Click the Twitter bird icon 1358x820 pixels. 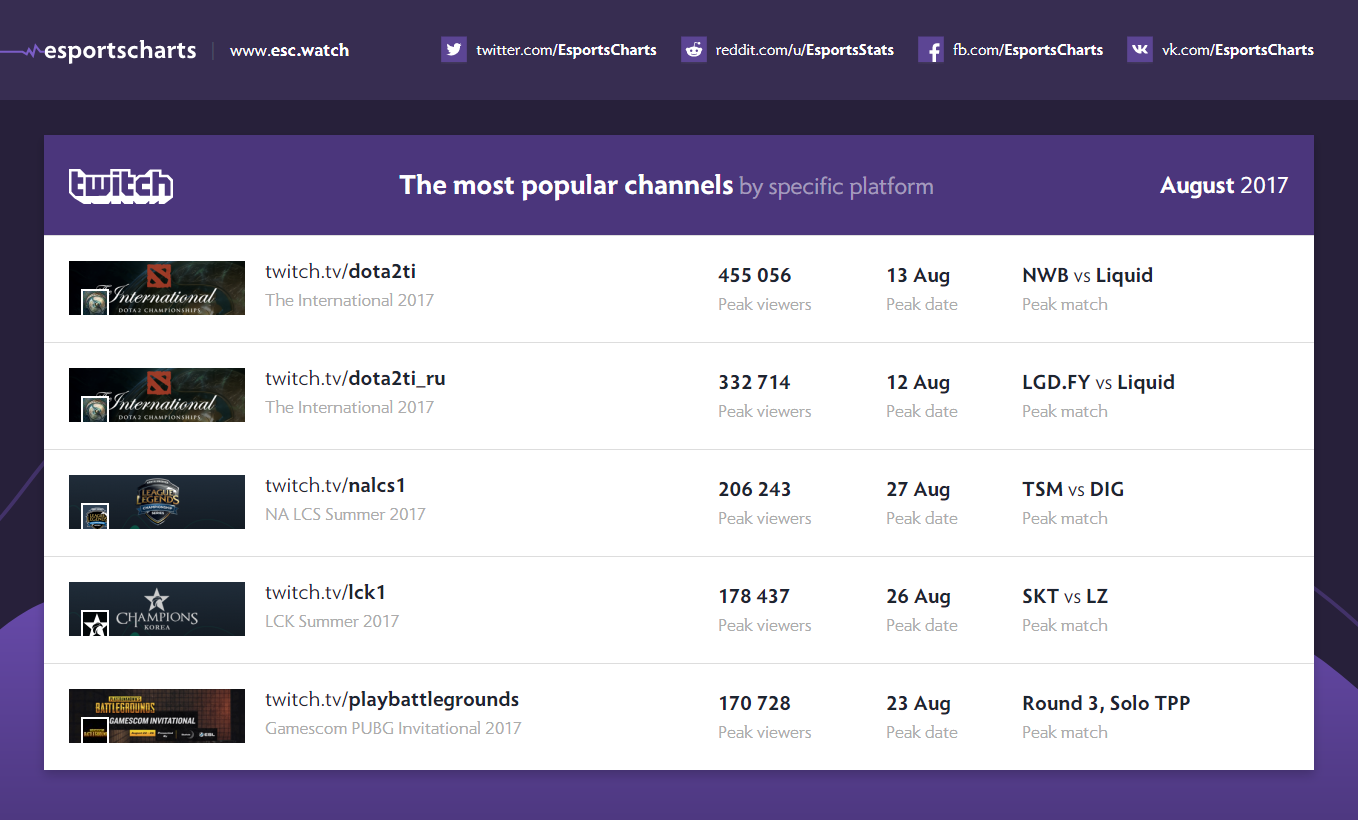[454, 49]
